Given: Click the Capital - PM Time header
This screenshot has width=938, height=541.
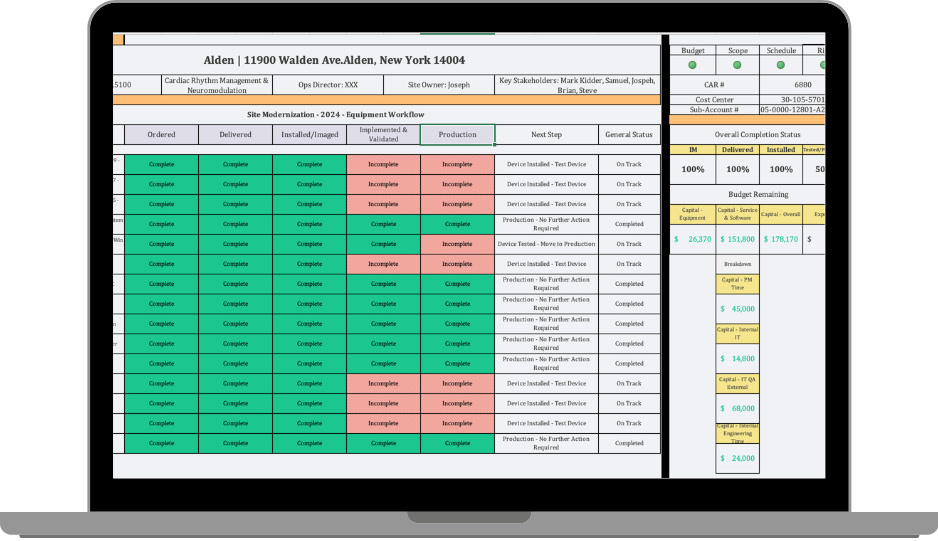Looking at the screenshot, I should tap(738, 284).
